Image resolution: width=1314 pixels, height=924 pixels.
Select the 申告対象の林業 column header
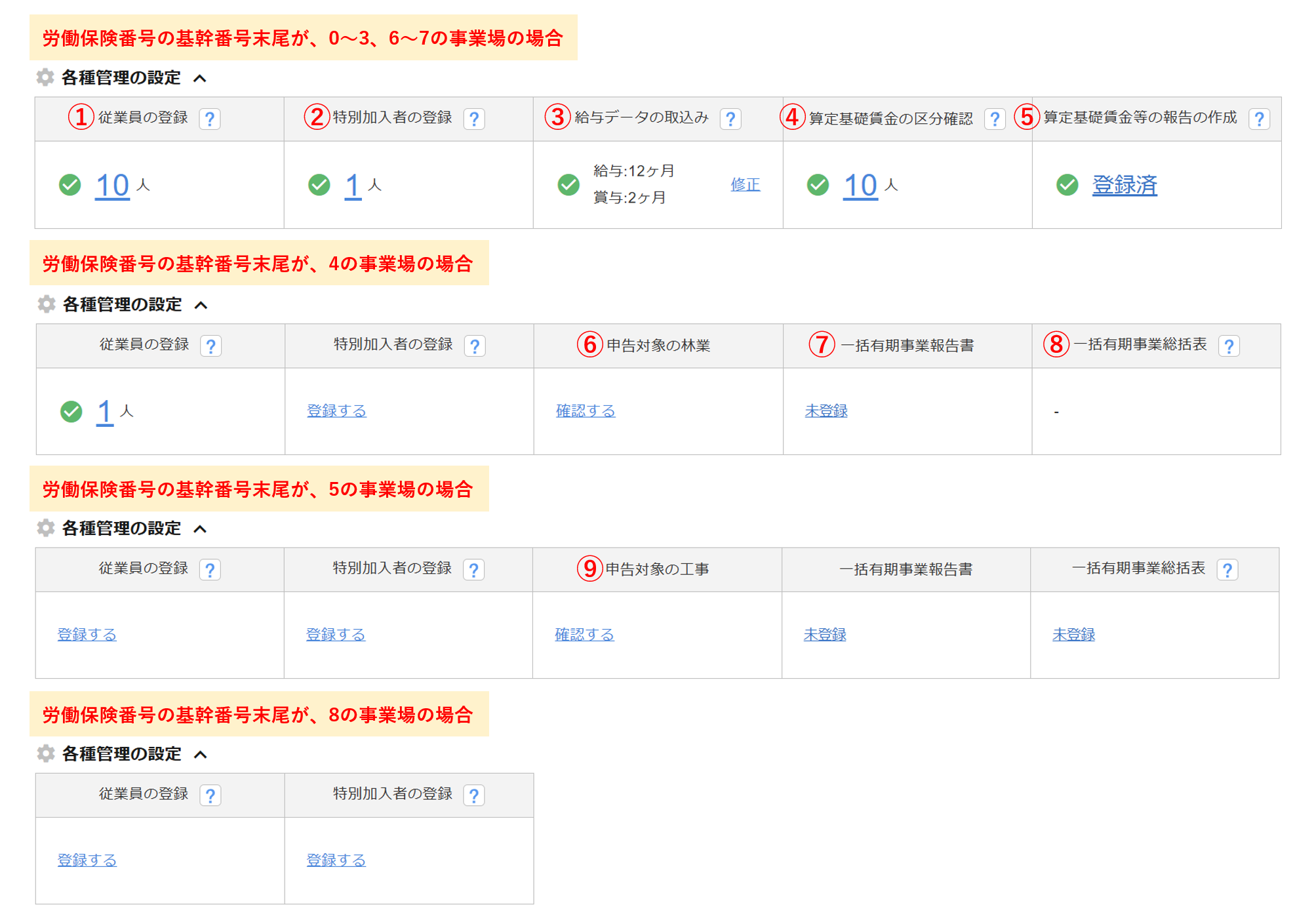[x=658, y=346]
